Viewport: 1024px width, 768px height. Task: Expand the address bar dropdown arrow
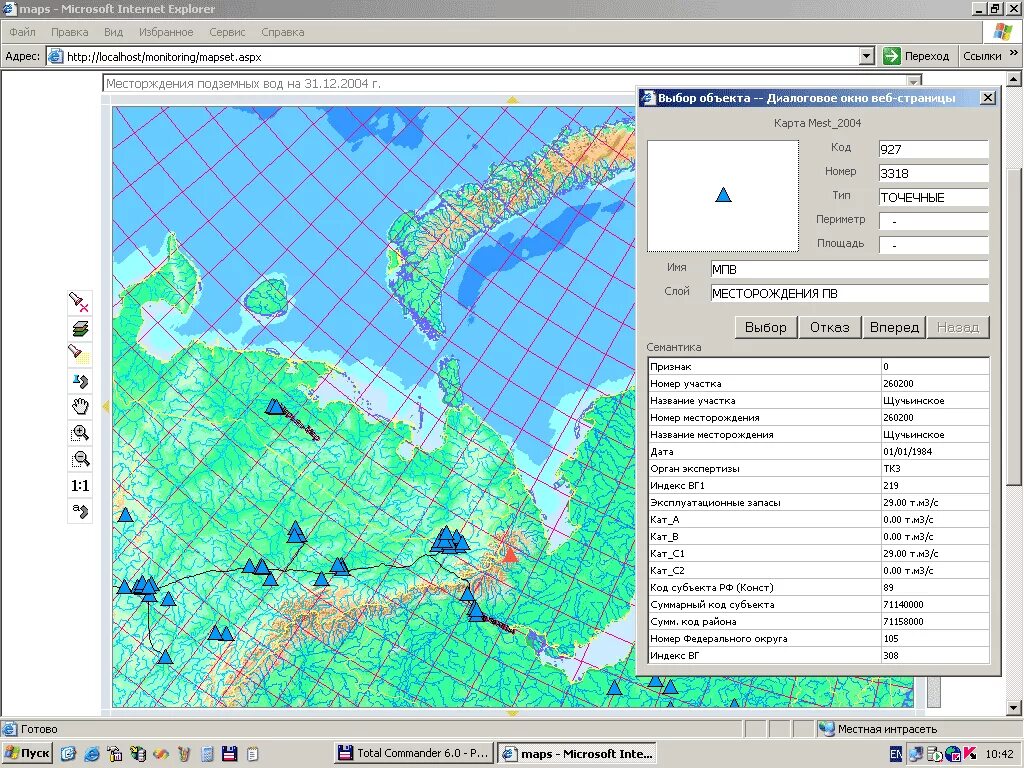pyautogui.click(x=867, y=56)
